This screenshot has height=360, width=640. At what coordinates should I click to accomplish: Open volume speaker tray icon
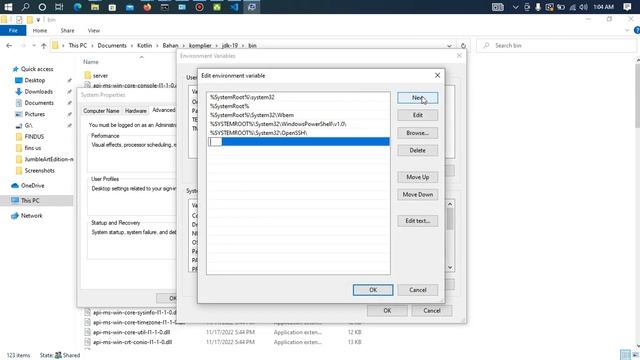(x=584, y=7)
